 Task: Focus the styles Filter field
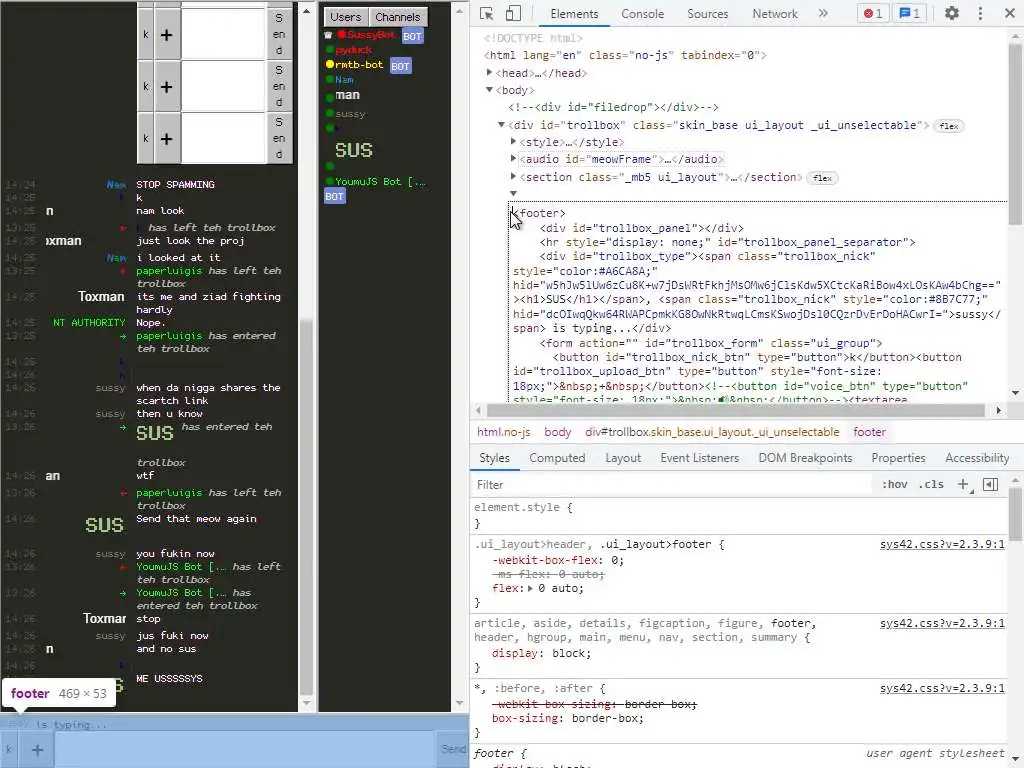tap(673, 485)
